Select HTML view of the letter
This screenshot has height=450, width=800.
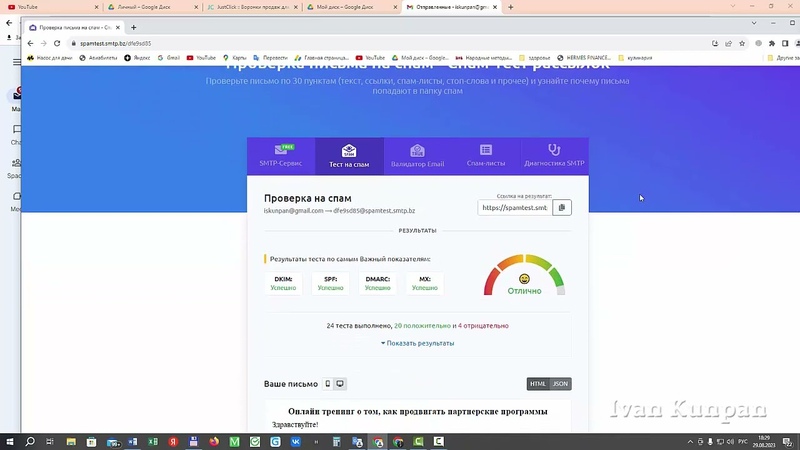click(538, 384)
